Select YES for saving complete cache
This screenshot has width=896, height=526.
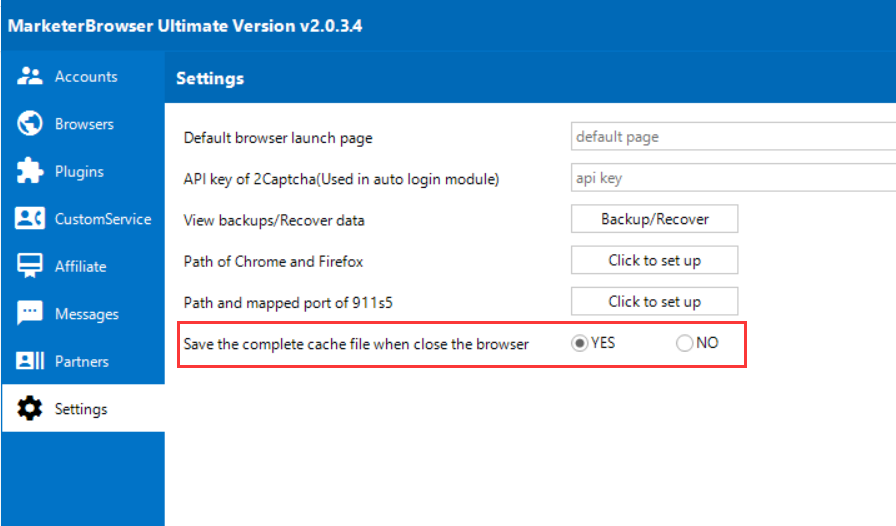[579, 343]
